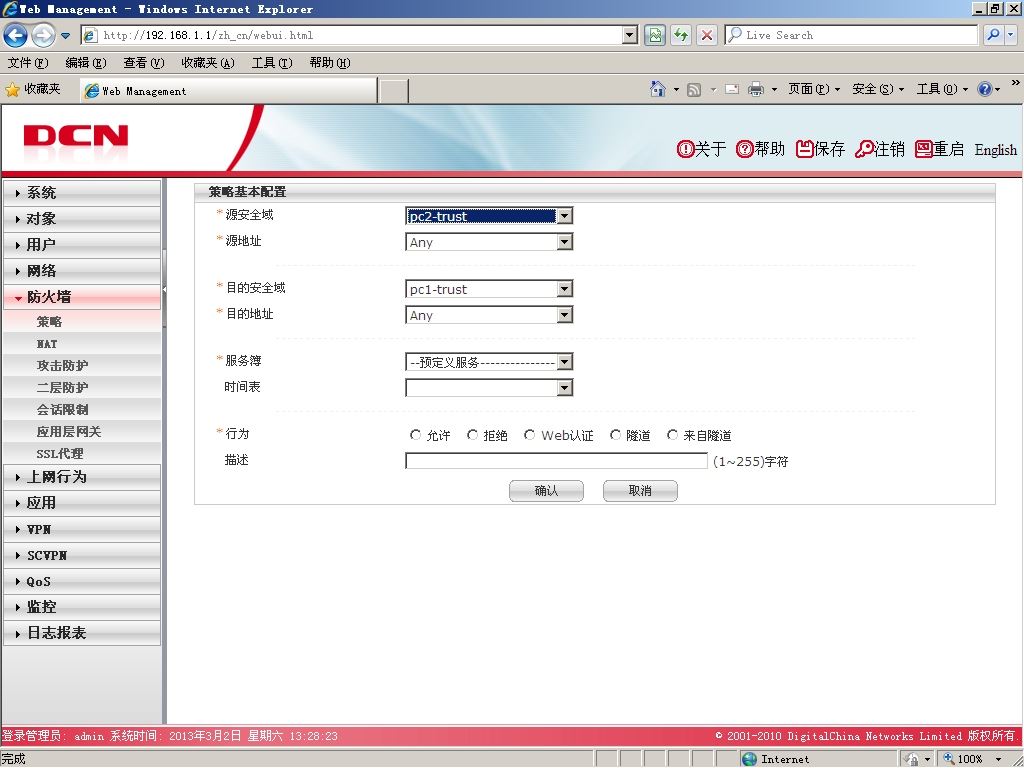
Task: Open the 页面(P) command bar menu
Action: (x=813, y=89)
